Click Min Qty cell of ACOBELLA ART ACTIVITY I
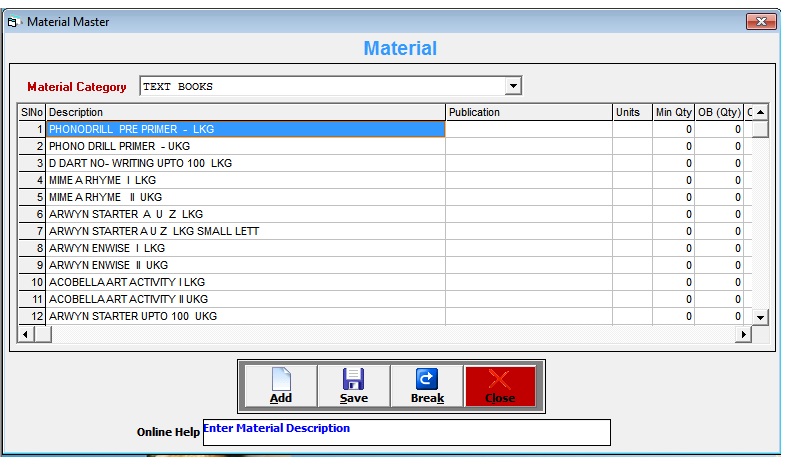Viewport: 792px width, 472px height. [x=673, y=282]
